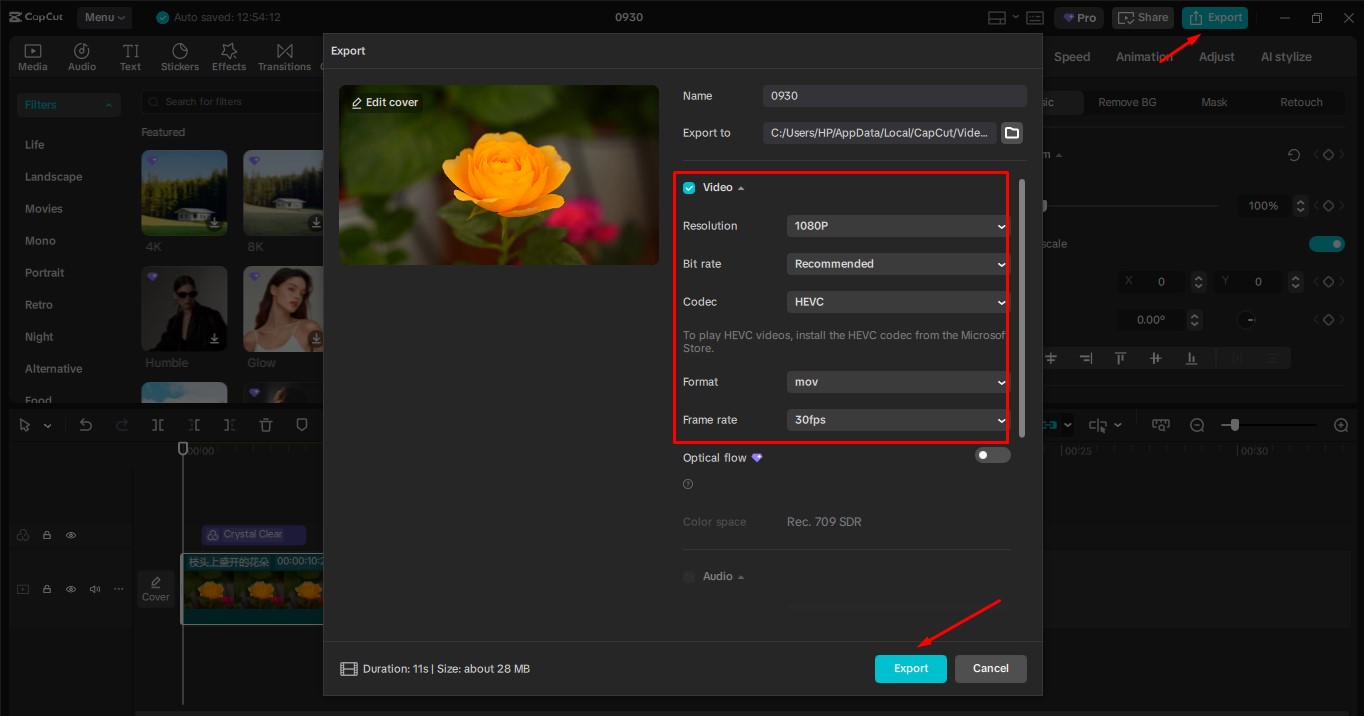This screenshot has width=1364, height=716.
Task: Expand the Codec dropdown
Action: click(896, 301)
